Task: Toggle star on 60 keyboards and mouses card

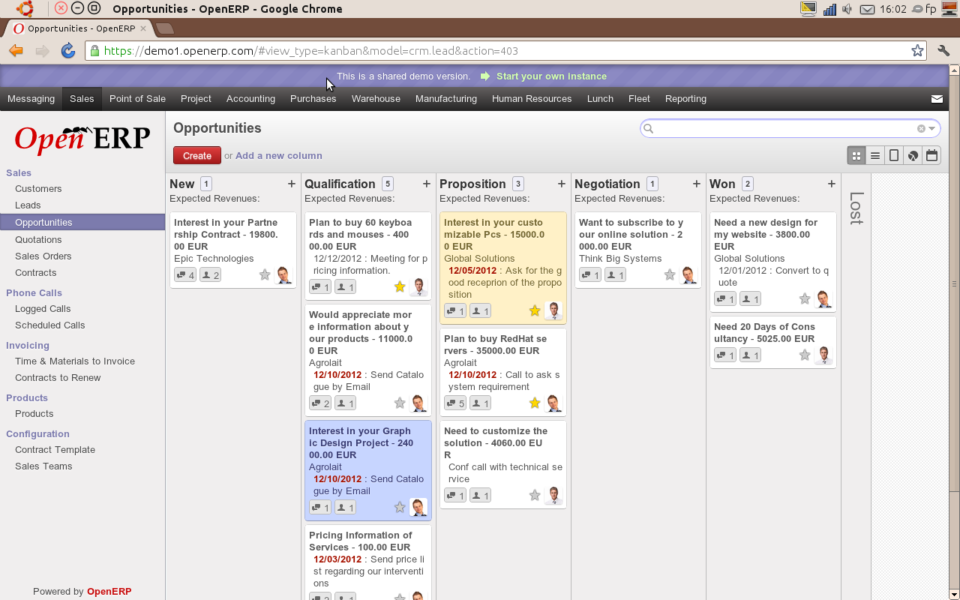Action: (400, 287)
